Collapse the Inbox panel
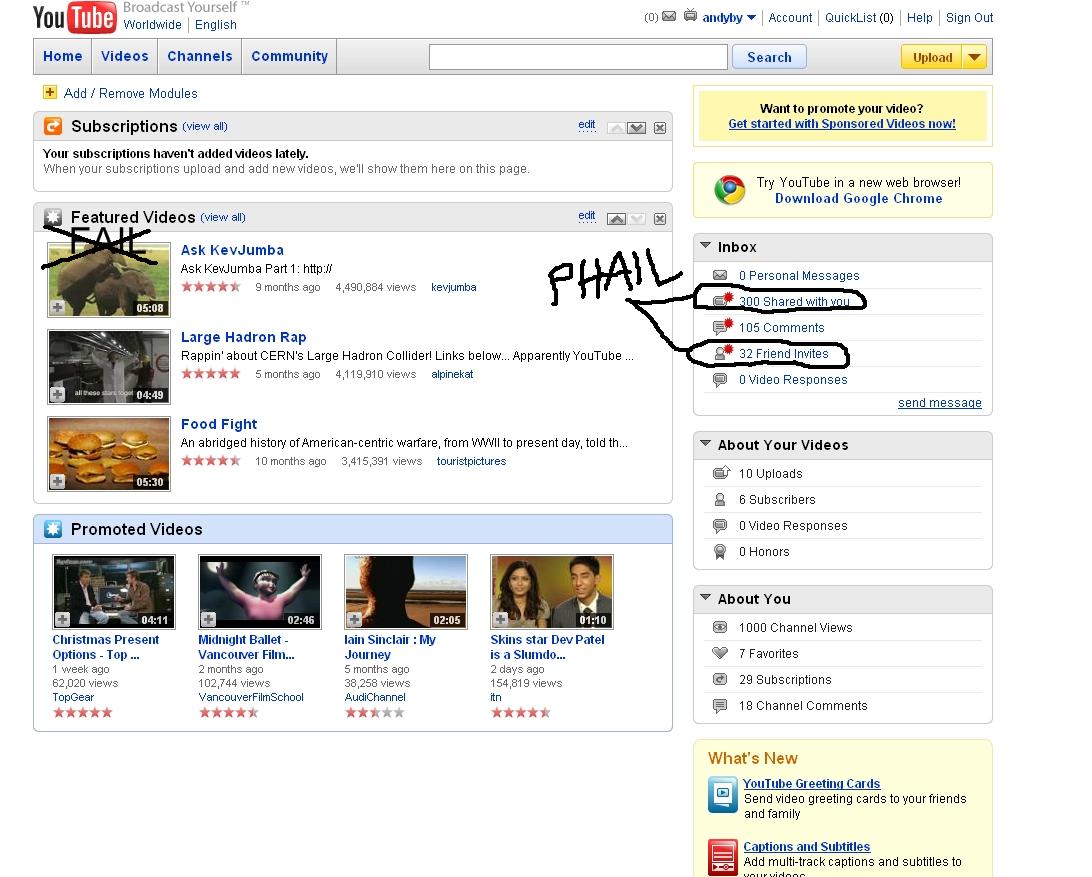1092x877 pixels. (705, 246)
